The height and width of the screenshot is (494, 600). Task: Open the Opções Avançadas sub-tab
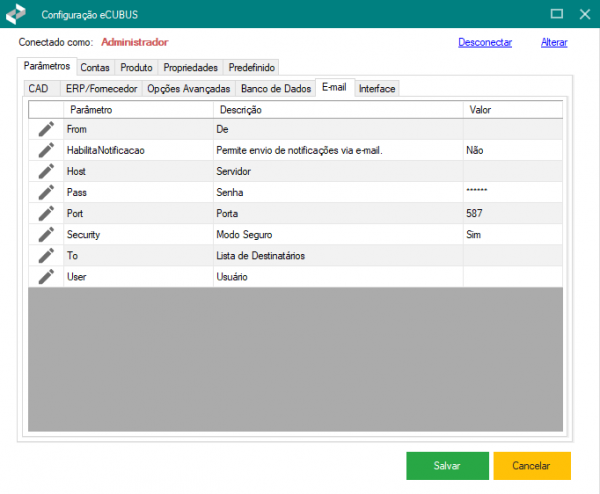click(189, 89)
